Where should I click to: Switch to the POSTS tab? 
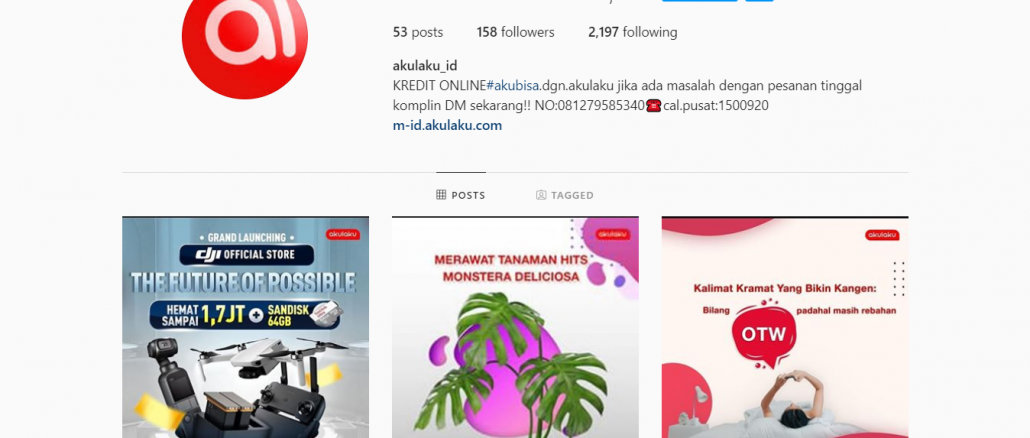tap(460, 195)
